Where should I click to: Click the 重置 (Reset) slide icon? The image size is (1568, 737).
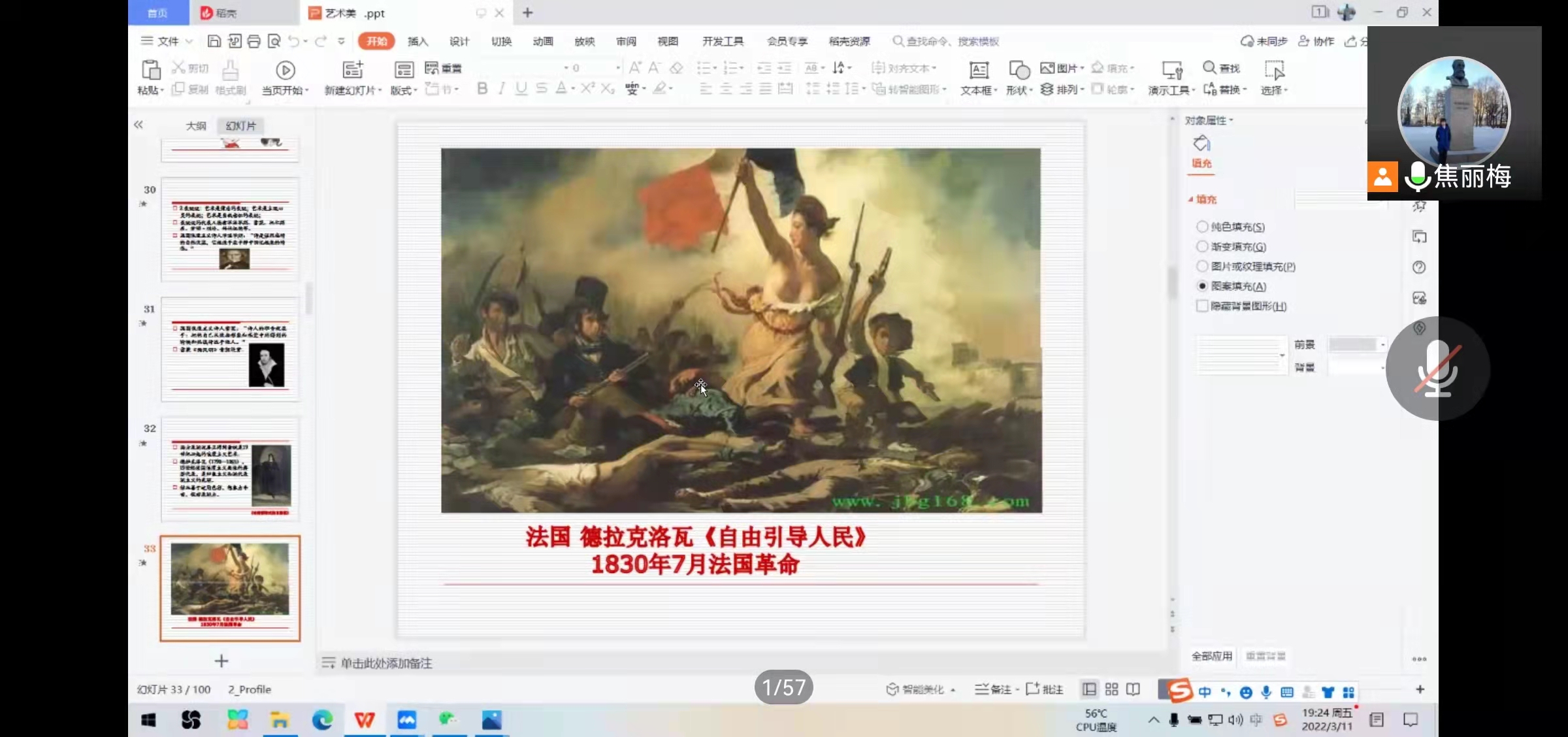(x=432, y=68)
